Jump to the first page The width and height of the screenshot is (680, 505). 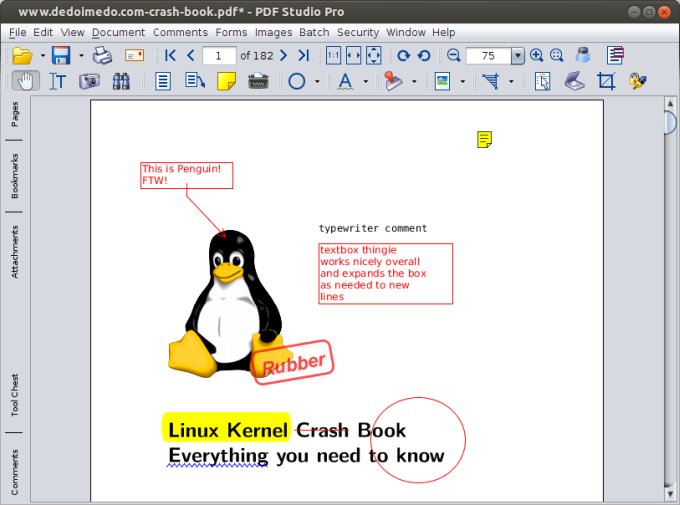pyautogui.click(x=170, y=56)
